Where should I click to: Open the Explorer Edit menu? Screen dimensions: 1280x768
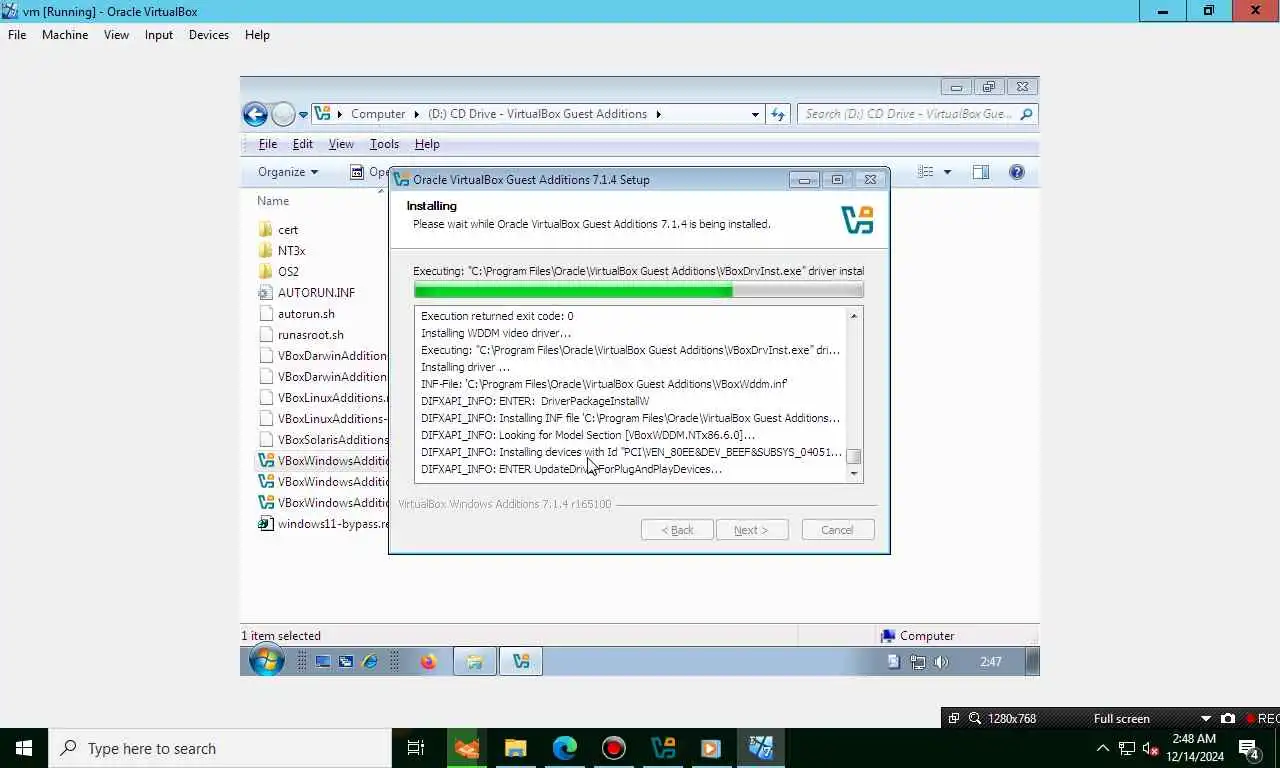[303, 144]
